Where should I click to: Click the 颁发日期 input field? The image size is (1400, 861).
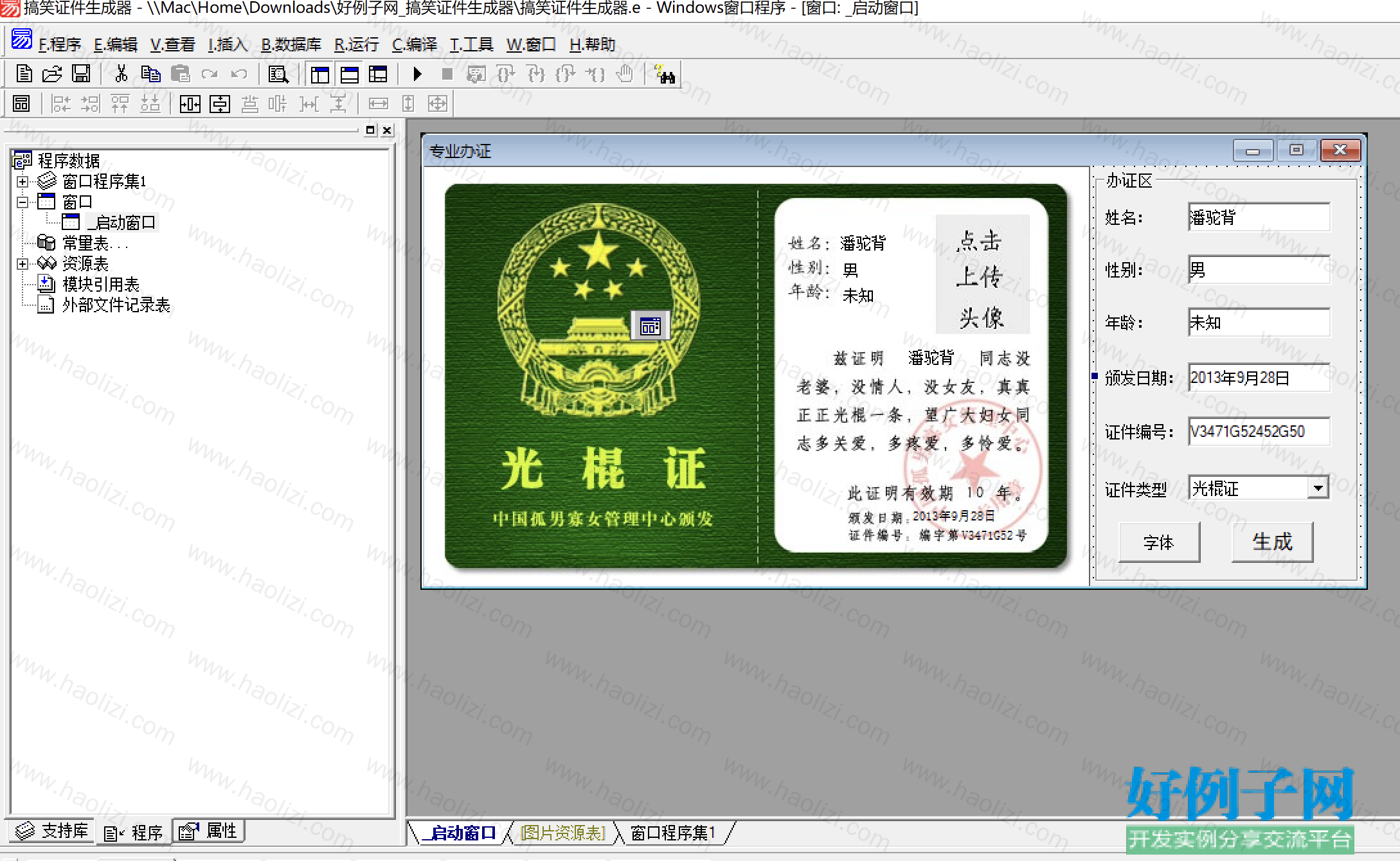[x=1259, y=377]
